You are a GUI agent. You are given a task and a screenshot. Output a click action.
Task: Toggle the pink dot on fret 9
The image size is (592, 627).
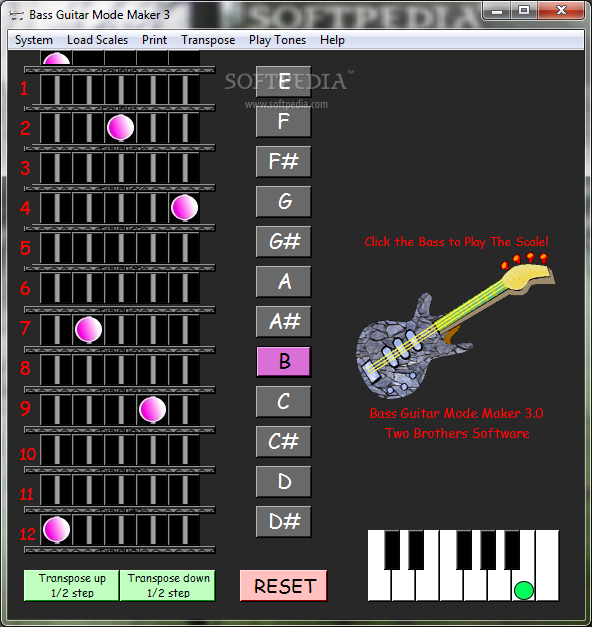[152, 409]
